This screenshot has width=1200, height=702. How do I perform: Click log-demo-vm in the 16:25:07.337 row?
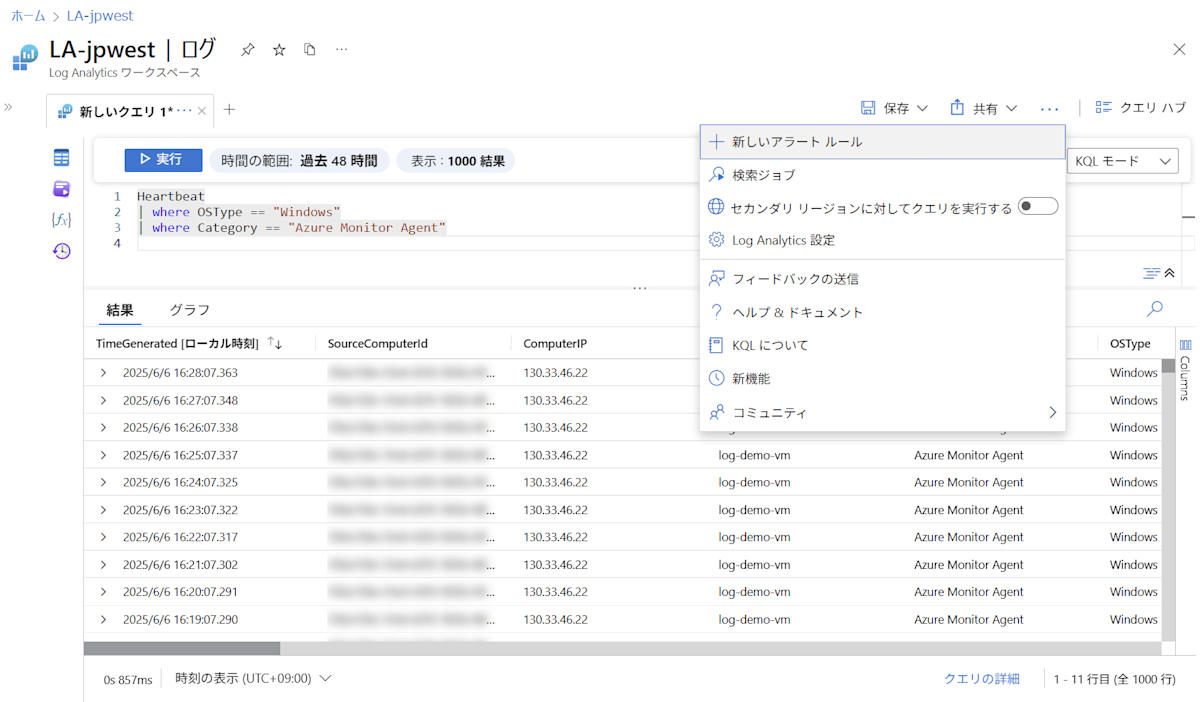coord(754,455)
